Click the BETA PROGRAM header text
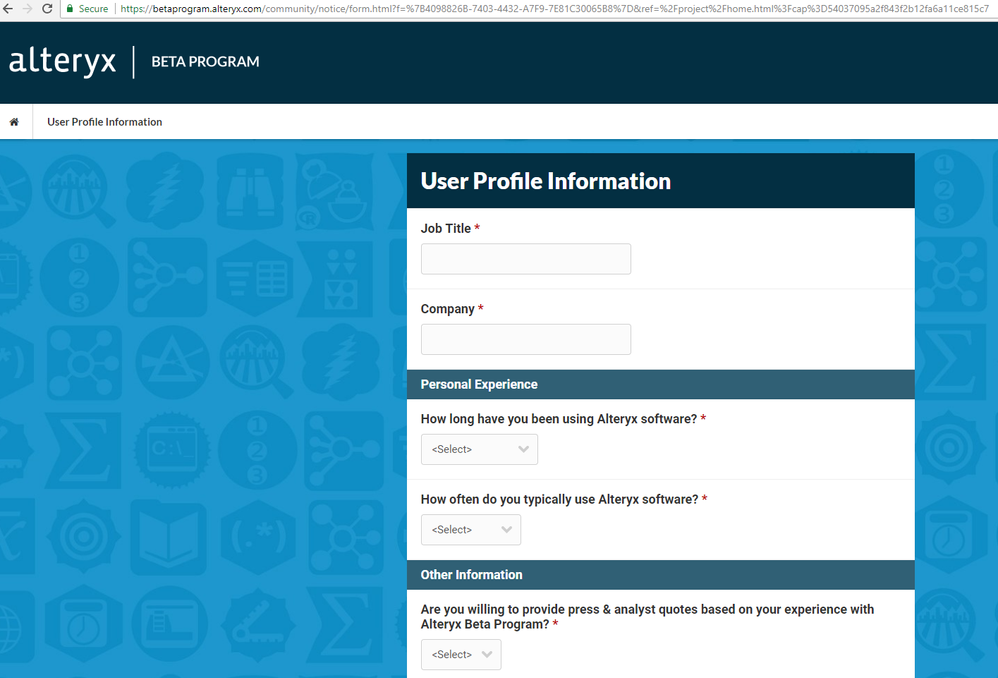The height and width of the screenshot is (678, 998). (205, 62)
